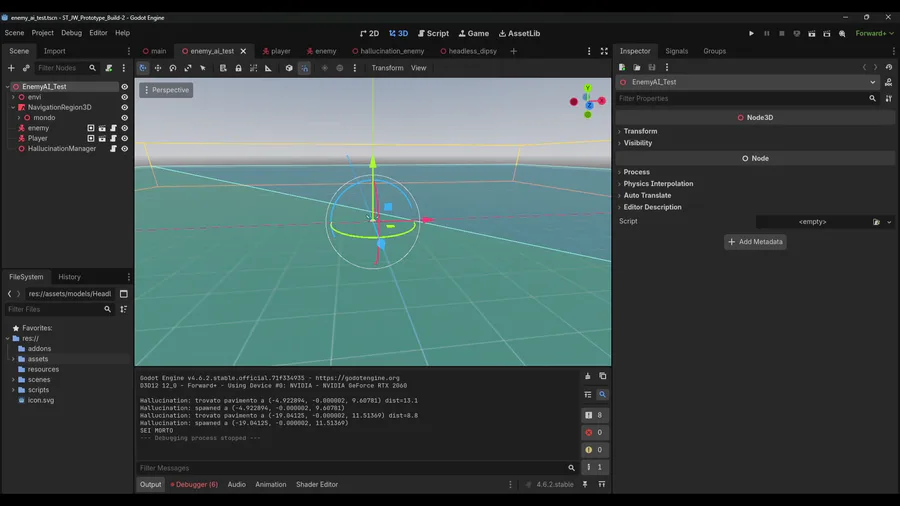The image size is (900, 506).
Task: Open enemy node in editor via its scene icon
Action: pyautogui.click(x=102, y=128)
